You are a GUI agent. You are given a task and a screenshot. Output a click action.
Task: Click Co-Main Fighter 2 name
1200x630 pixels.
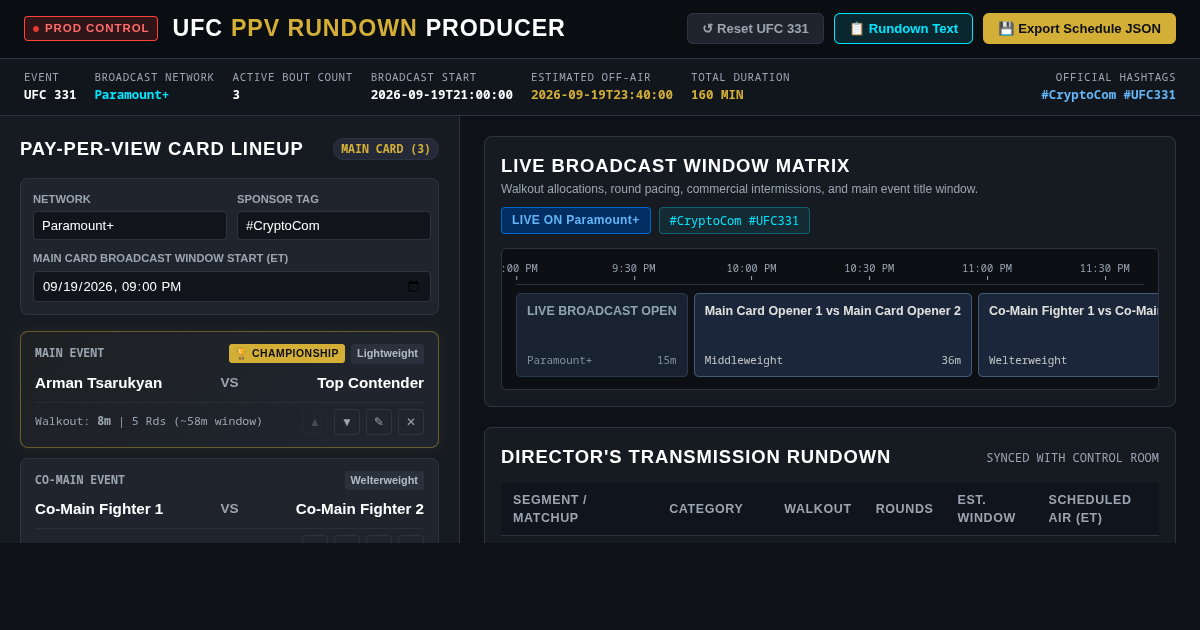click(x=360, y=508)
